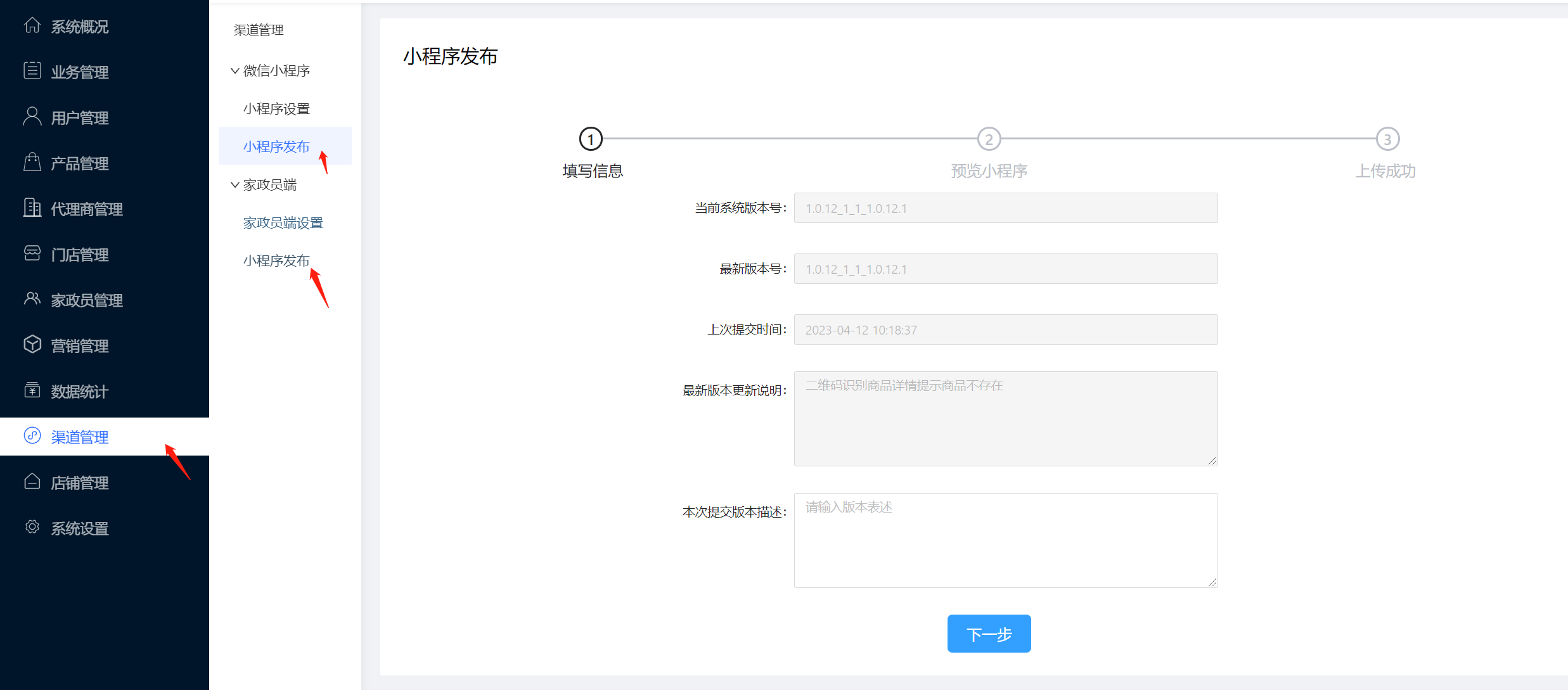Open 店铺管理 in the sidebar
1568x690 pixels.
point(80,483)
